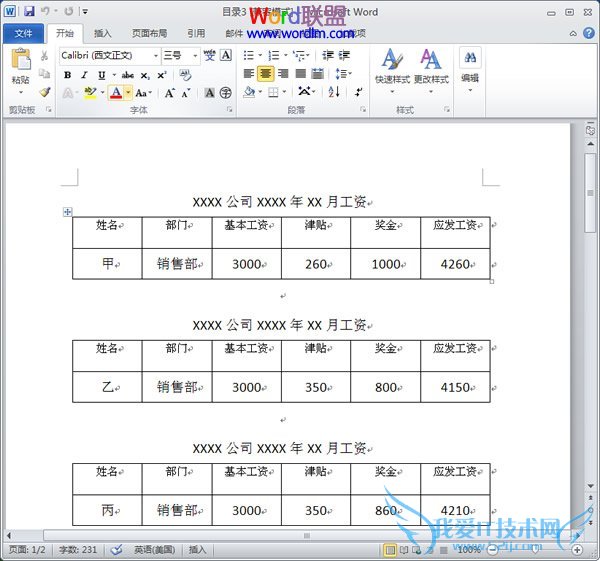This screenshot has width=600, height=561.
Task: Open the 文件 (File) tab
Action: tap(23, 33)
